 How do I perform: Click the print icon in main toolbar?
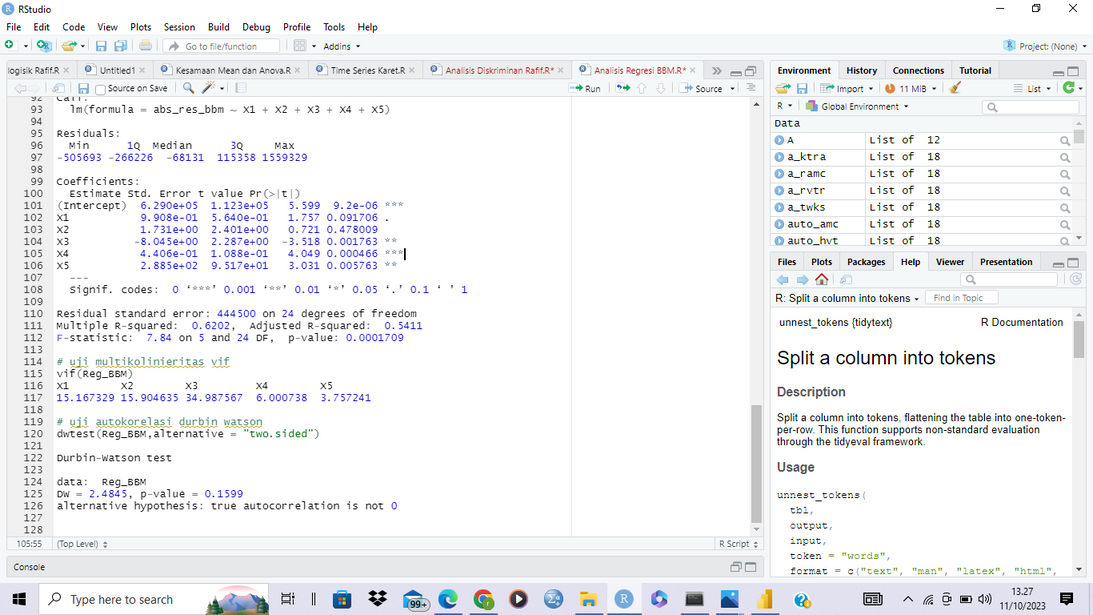pyautogui.click(x=146, y=46)
